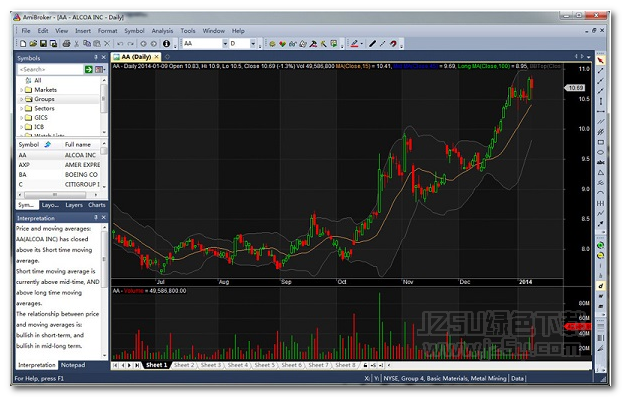Viewport: 622px width, 397px height.
Task: Toggle pin on the Symbols panel
Action: (96, 58)
